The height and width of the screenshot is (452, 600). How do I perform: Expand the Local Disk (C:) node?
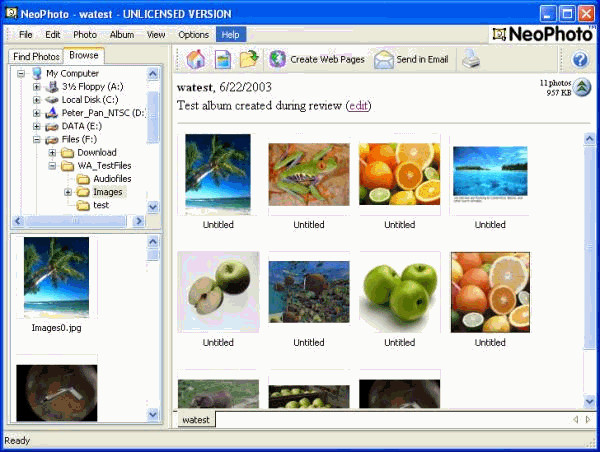(x=37, y=100)
